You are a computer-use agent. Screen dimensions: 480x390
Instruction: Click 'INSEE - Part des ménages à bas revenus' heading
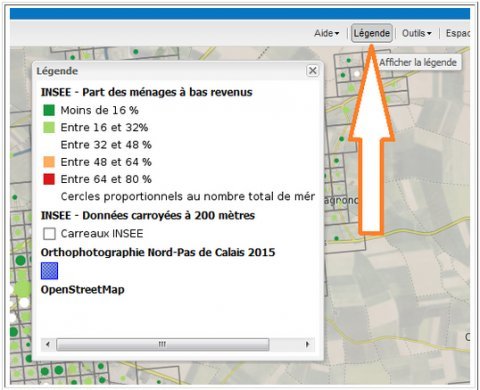pos(147,92)
